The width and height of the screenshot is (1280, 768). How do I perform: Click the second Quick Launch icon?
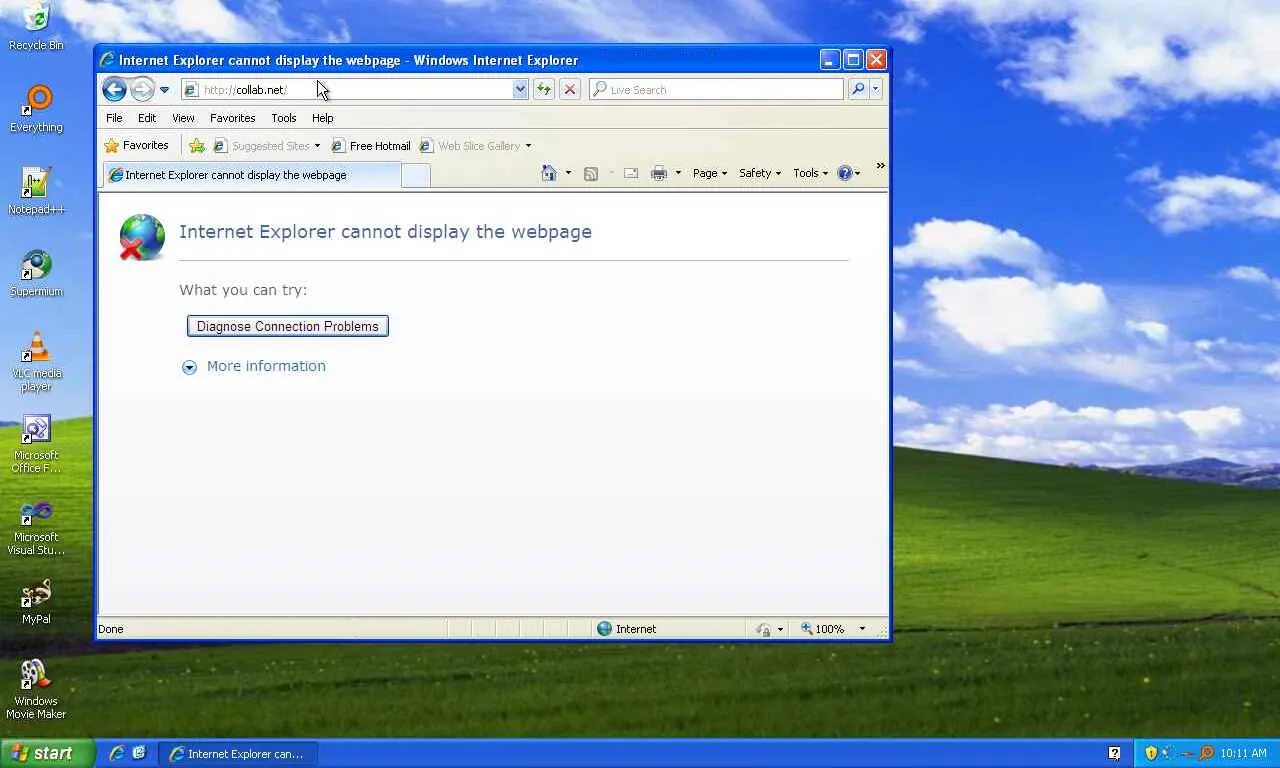(x=139, y=753)
